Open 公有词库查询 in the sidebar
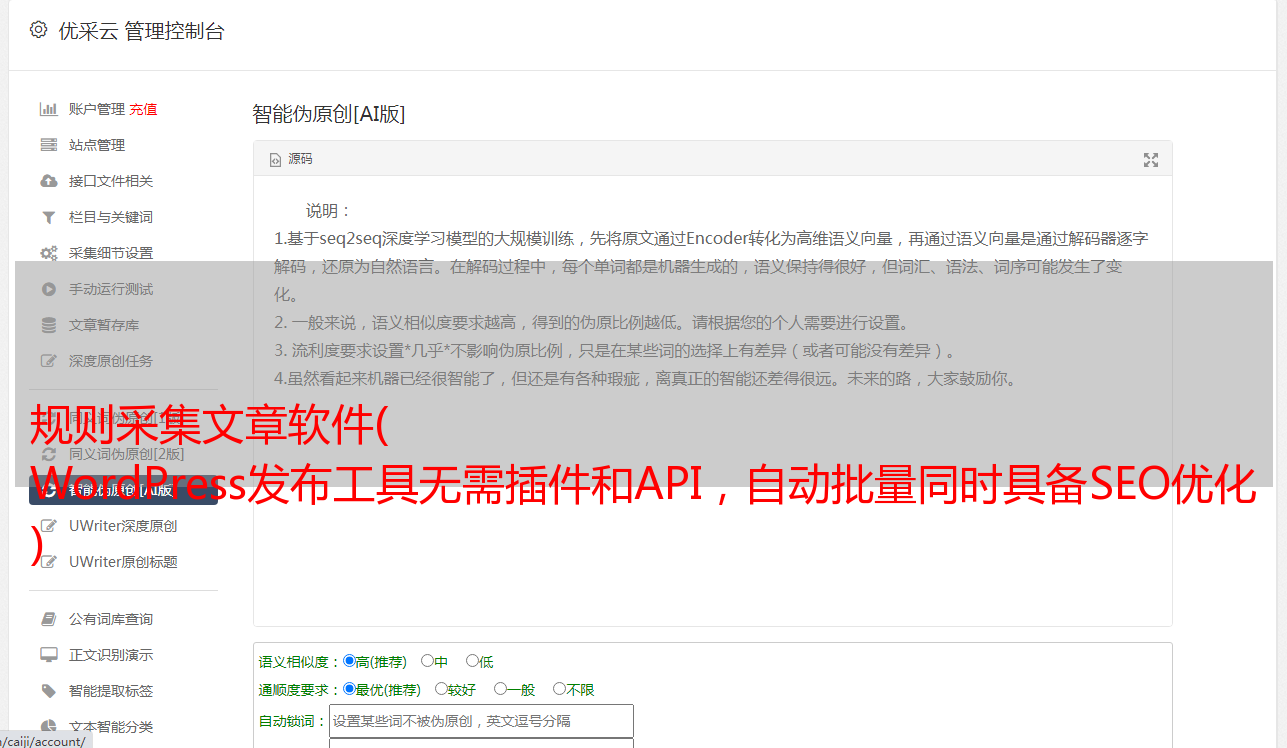The height and width of the screenshot is (748, 1287). (x=110, y=619)
